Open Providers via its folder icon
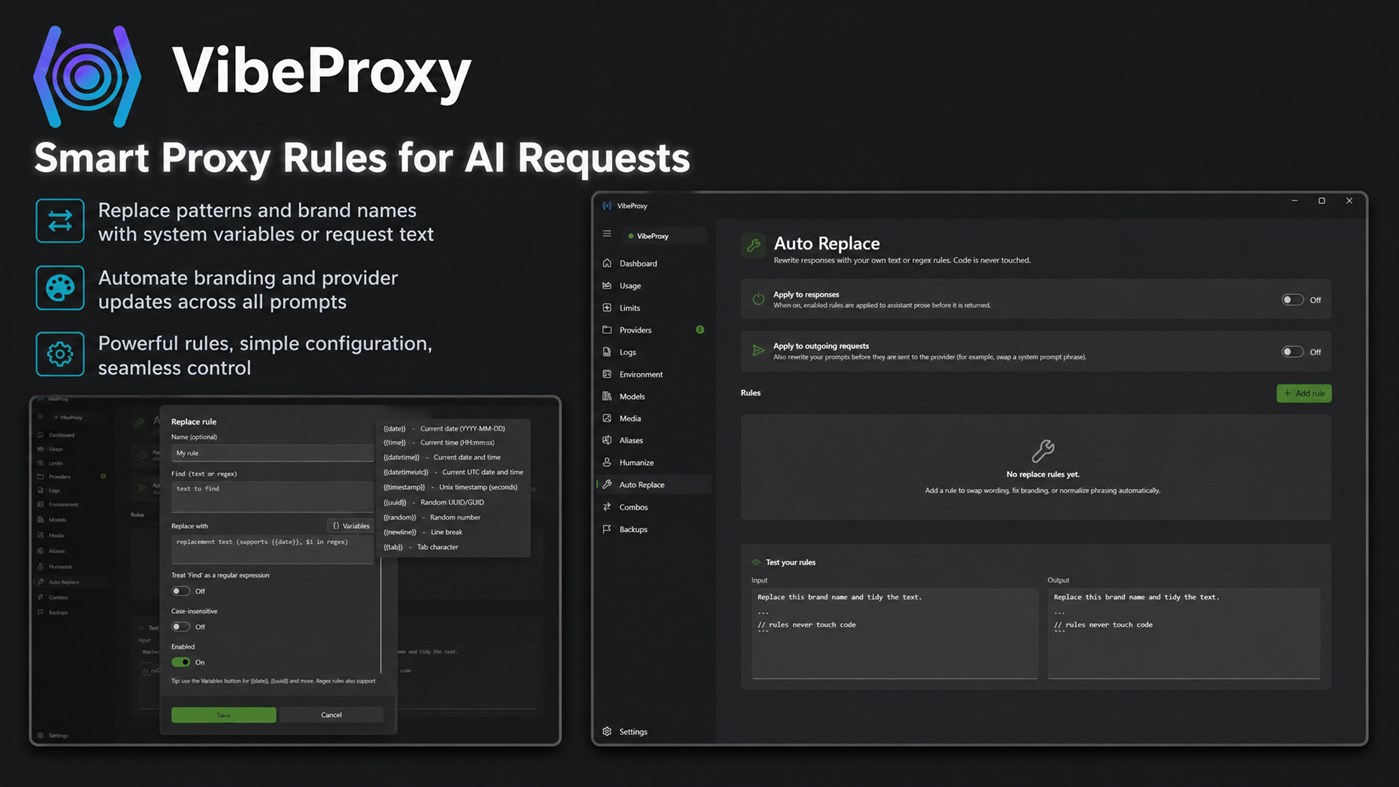1399x787 pixels. [x=607, y=329]
